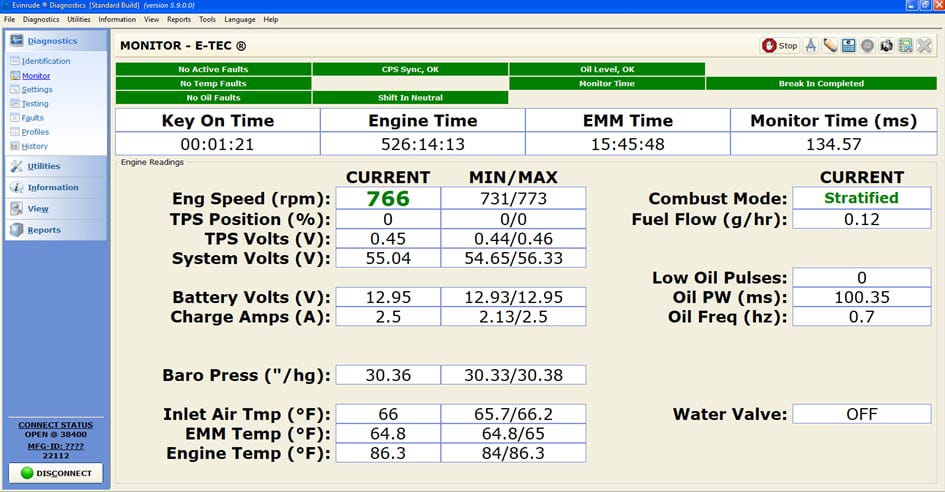Click the Battery Volts current value 12.95
The width and height of the screenshot is (945, 492).
[x=388, y=297]
